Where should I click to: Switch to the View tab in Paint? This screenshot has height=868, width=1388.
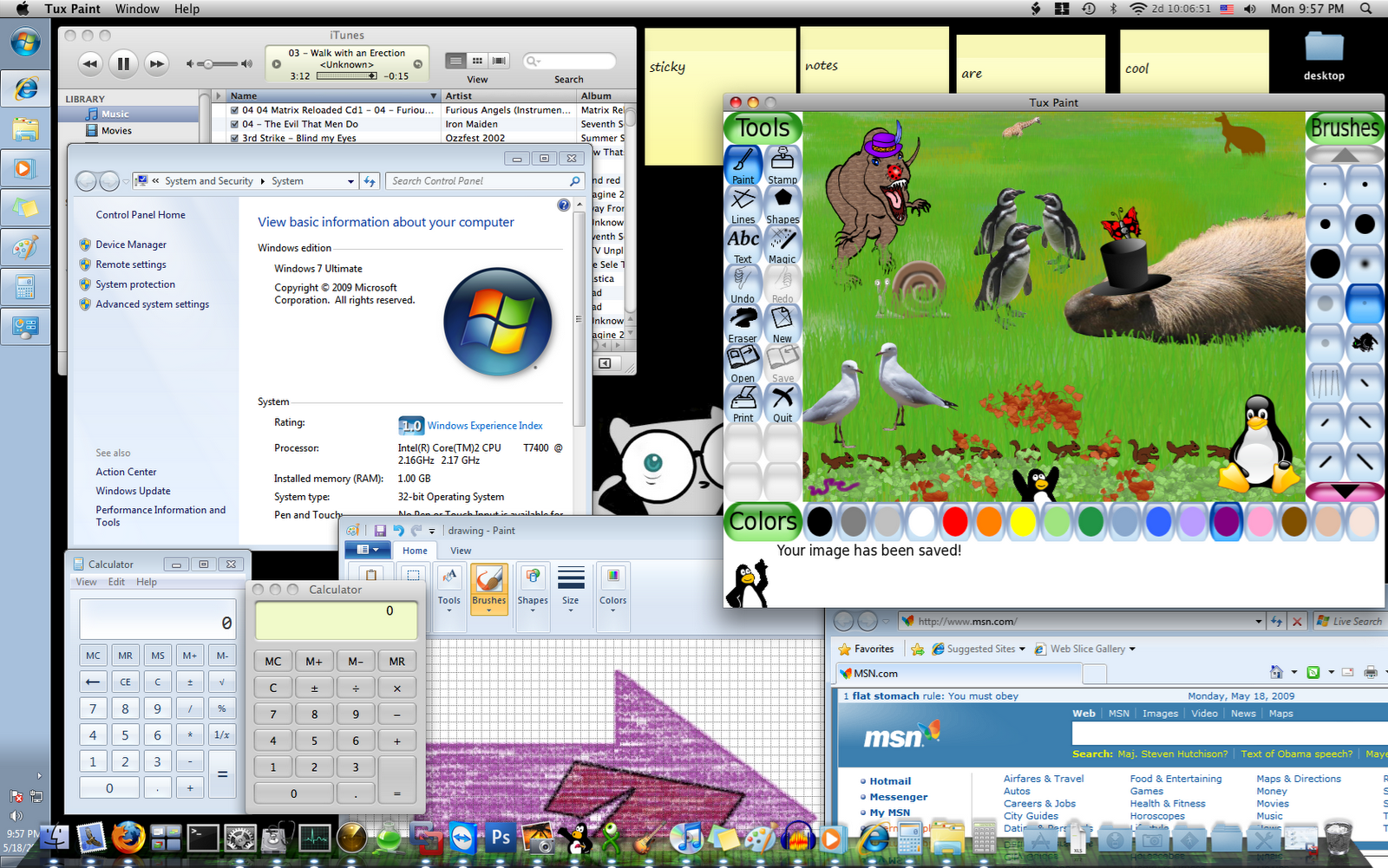point(461,551)
